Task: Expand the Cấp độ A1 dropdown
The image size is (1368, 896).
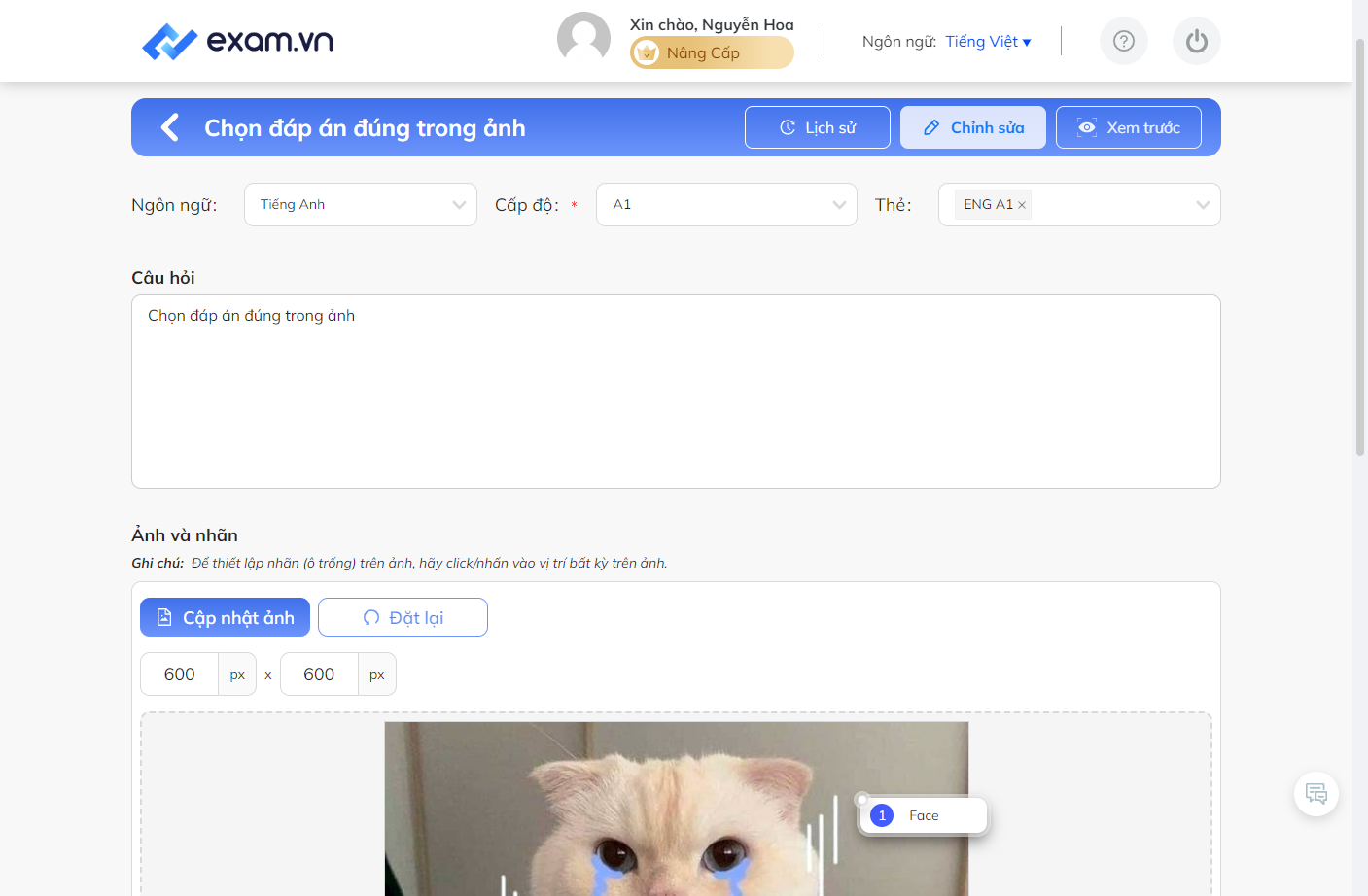Action: [x=726, y=205]
